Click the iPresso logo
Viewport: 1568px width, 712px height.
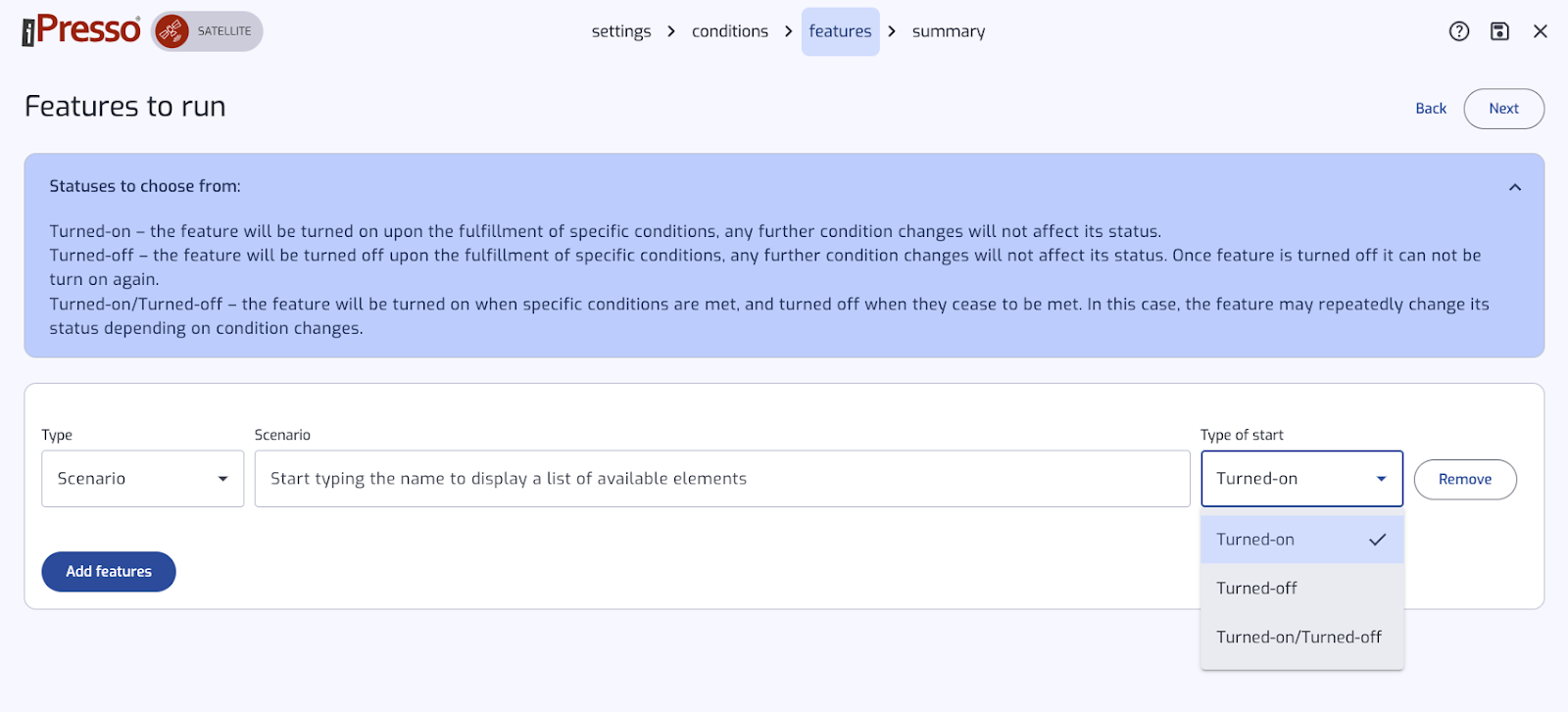pyautogui.click(x=81, y=30)
